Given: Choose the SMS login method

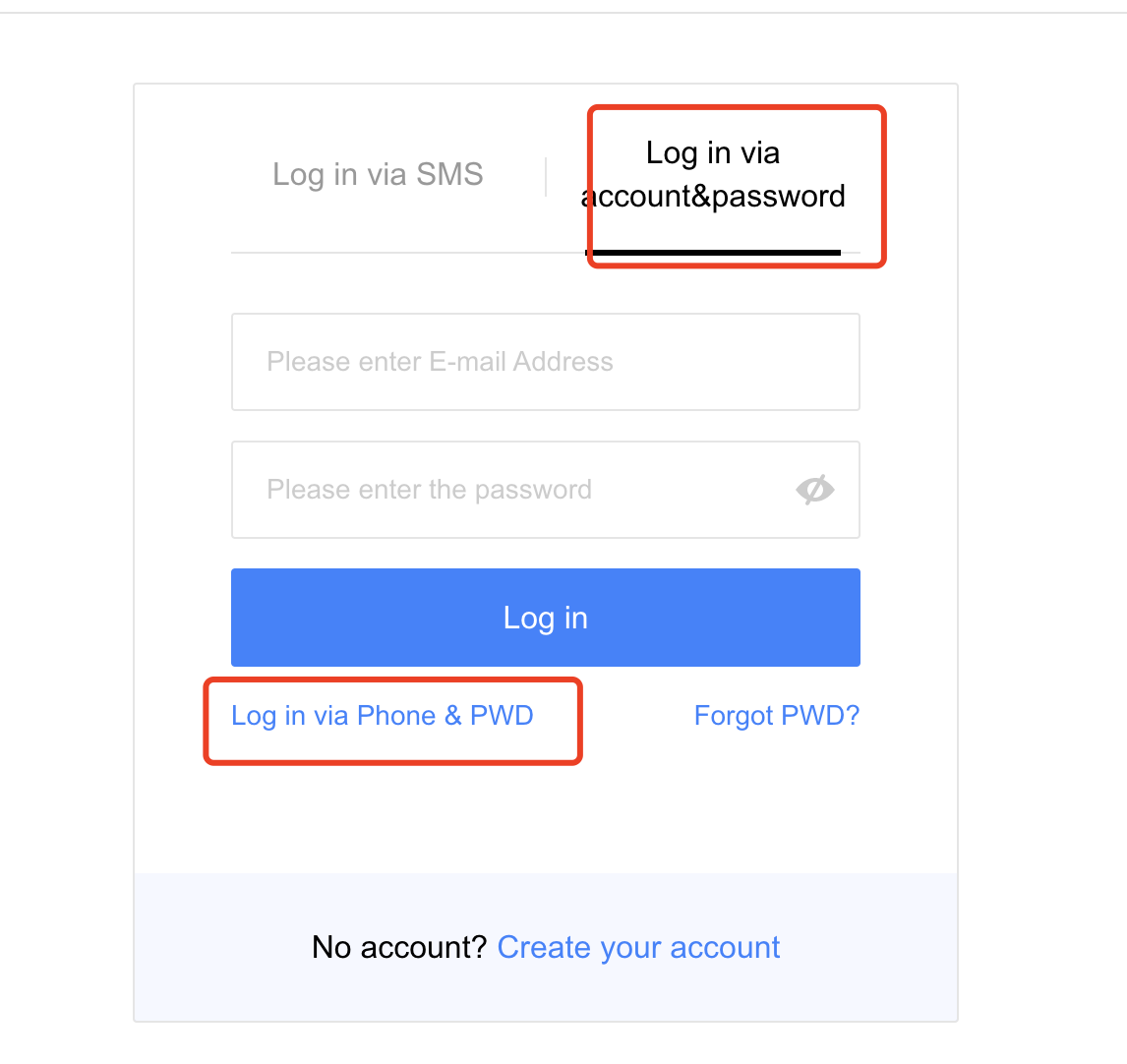Looking at the screenshot, I should click(x=378, y=175).
